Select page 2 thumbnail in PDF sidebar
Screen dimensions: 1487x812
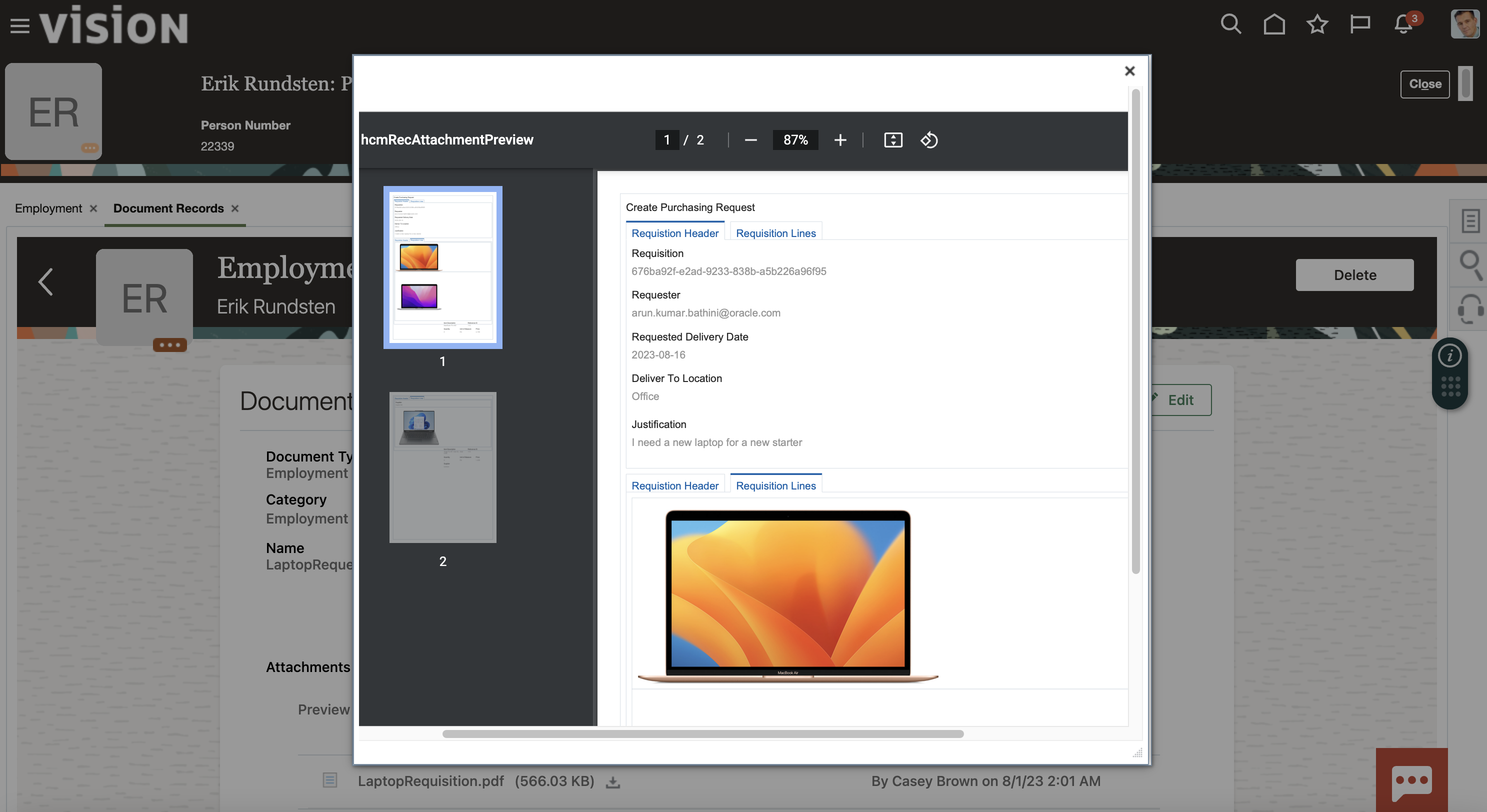click(x=443, y=467)
